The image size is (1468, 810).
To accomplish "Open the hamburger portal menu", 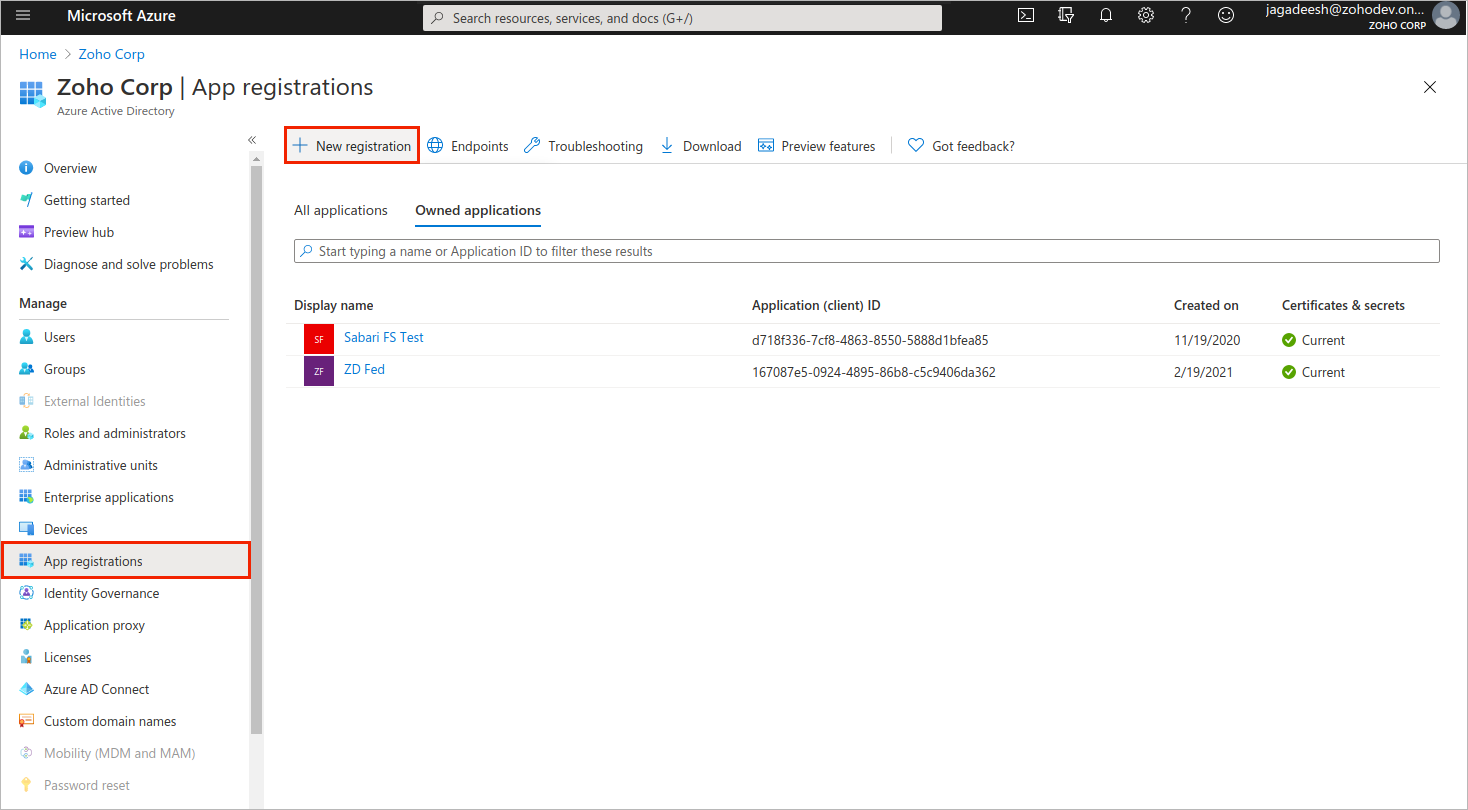I will point(24,16).
